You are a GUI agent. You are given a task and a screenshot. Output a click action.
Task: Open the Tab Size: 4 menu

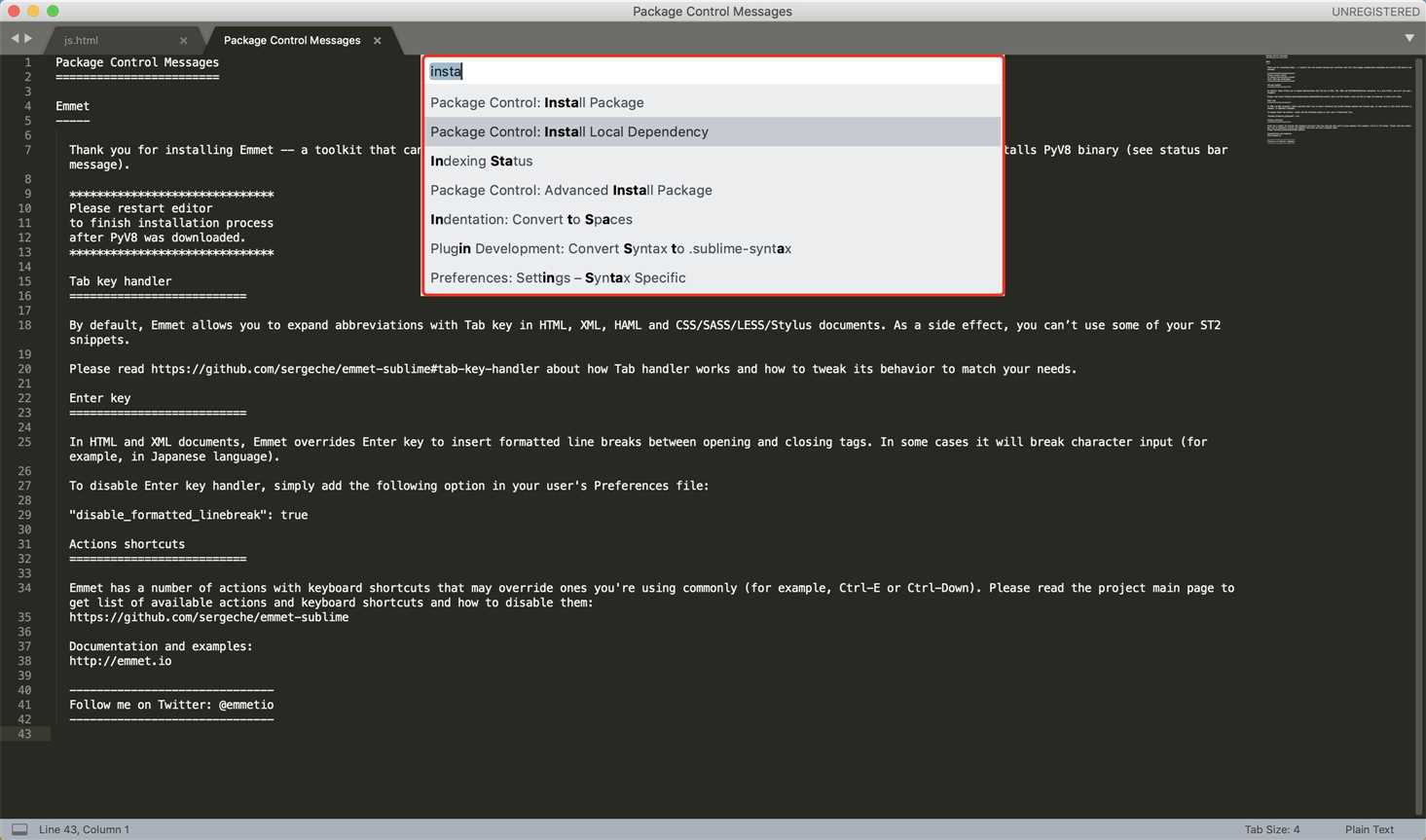point(1272,829)
